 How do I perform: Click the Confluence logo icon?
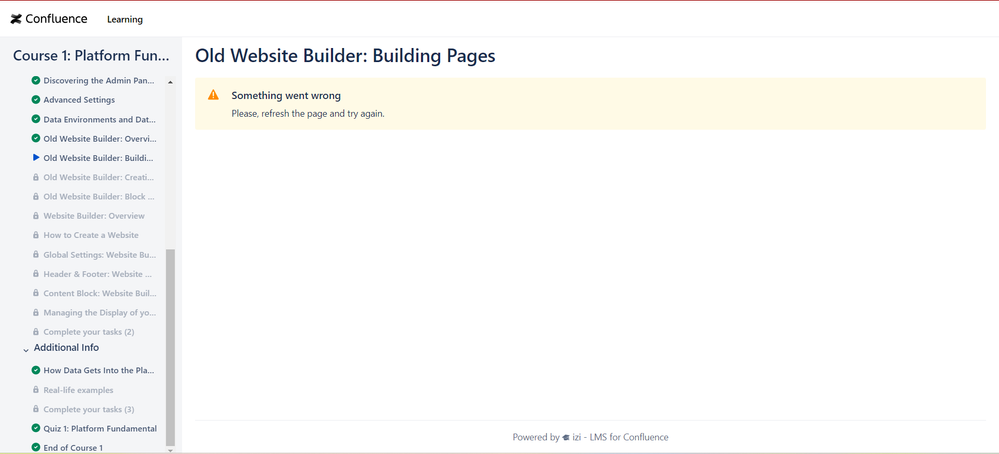(16, 19)
